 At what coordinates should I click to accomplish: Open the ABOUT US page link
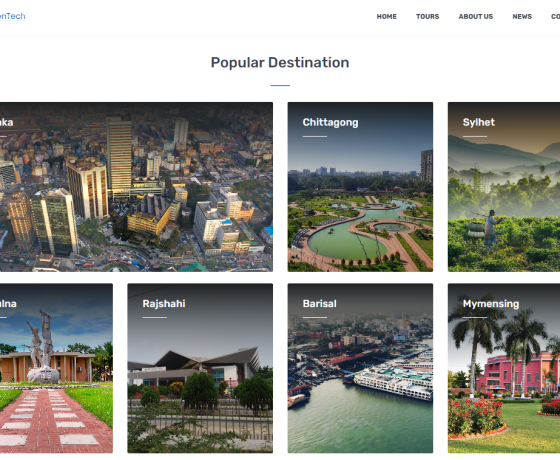tap(476, 16)
